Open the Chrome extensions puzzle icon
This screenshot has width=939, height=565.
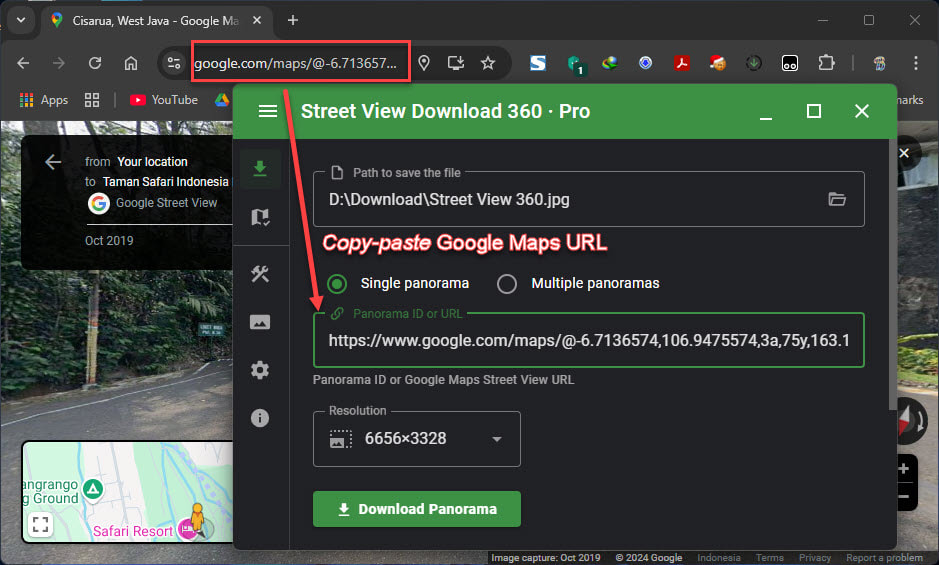(x=826, y=63)
